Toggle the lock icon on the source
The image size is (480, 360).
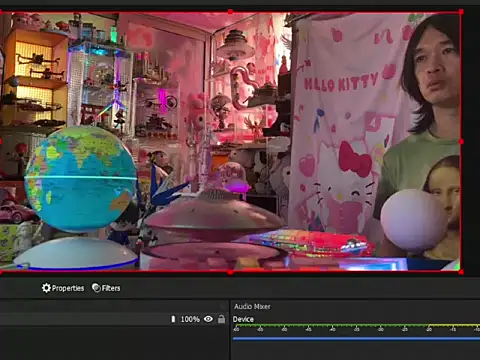point(221,319)
